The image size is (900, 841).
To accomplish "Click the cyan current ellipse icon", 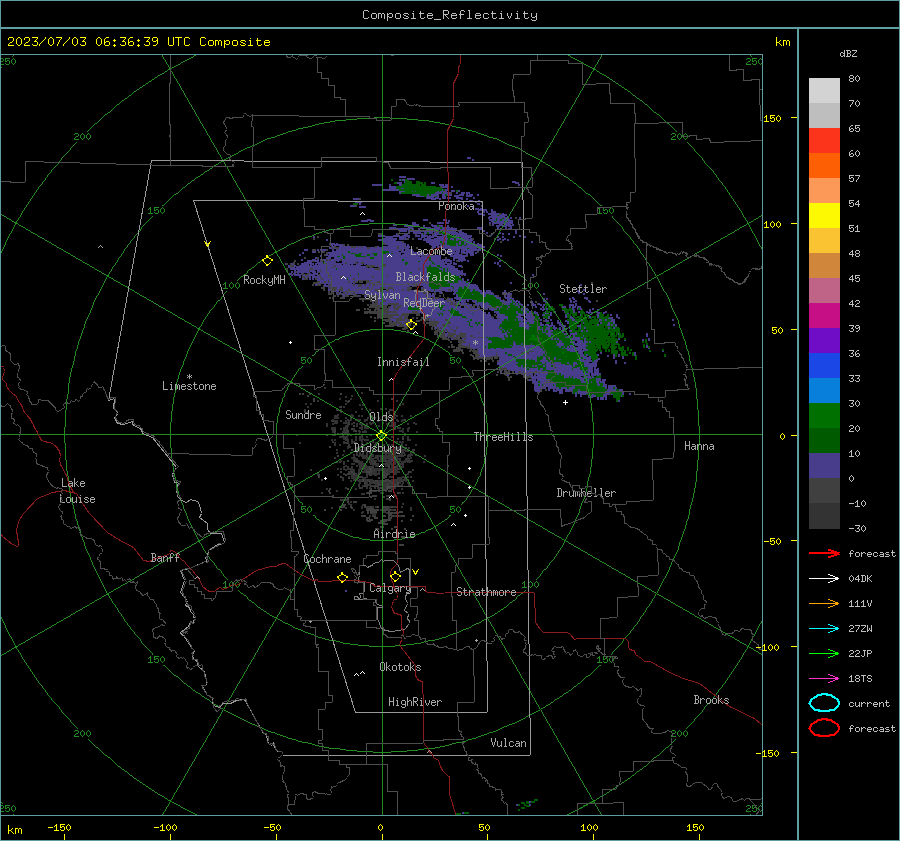I will (824, 703).
